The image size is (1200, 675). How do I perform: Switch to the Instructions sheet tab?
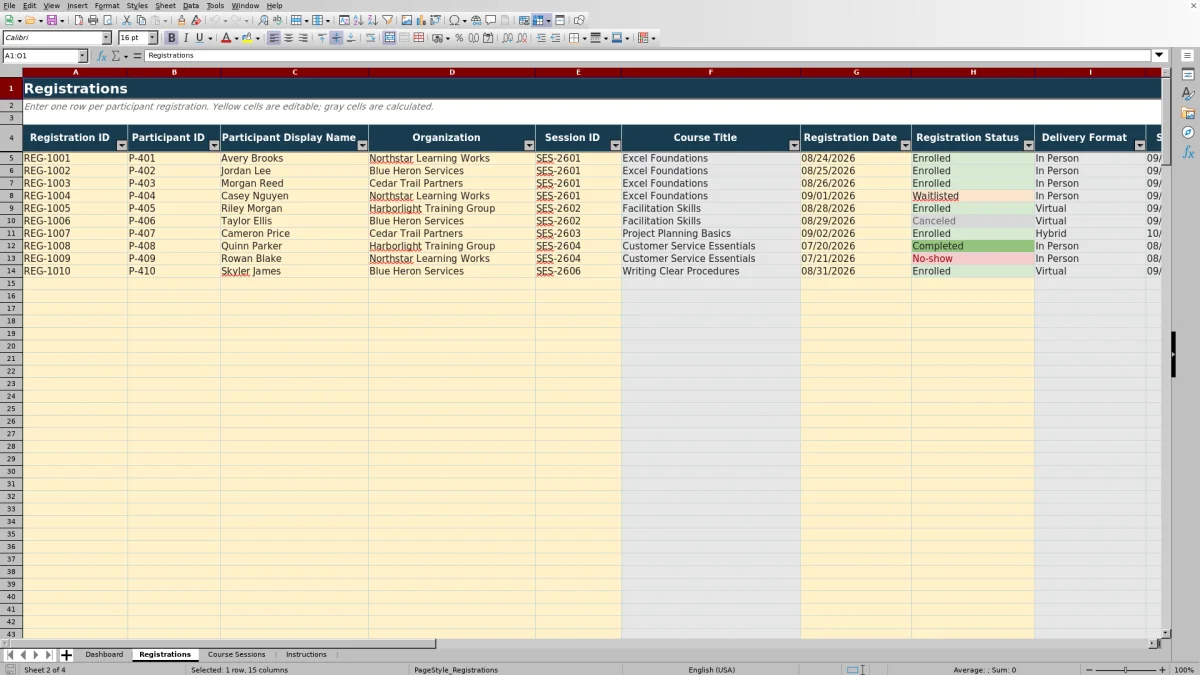pos(306,654)
